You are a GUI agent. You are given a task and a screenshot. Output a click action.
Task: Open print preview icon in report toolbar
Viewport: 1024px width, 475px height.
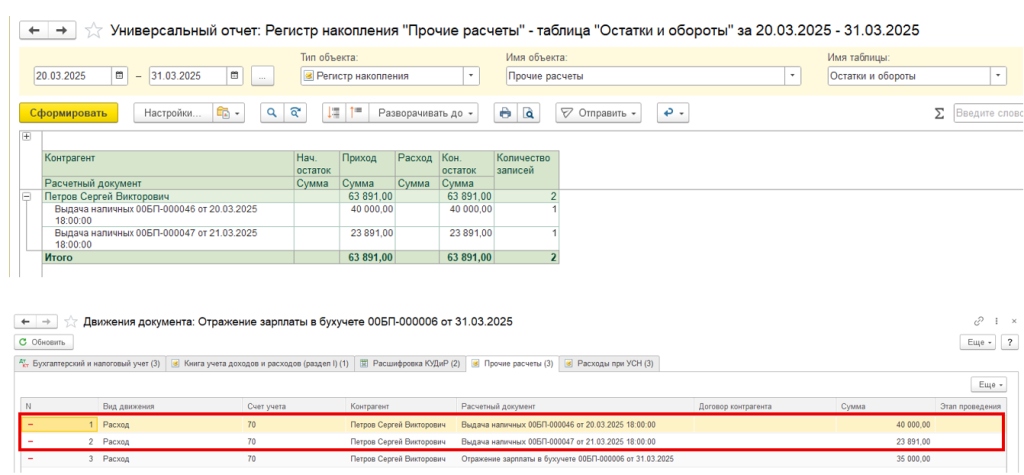pyautogui.click(x=528, y=113)
